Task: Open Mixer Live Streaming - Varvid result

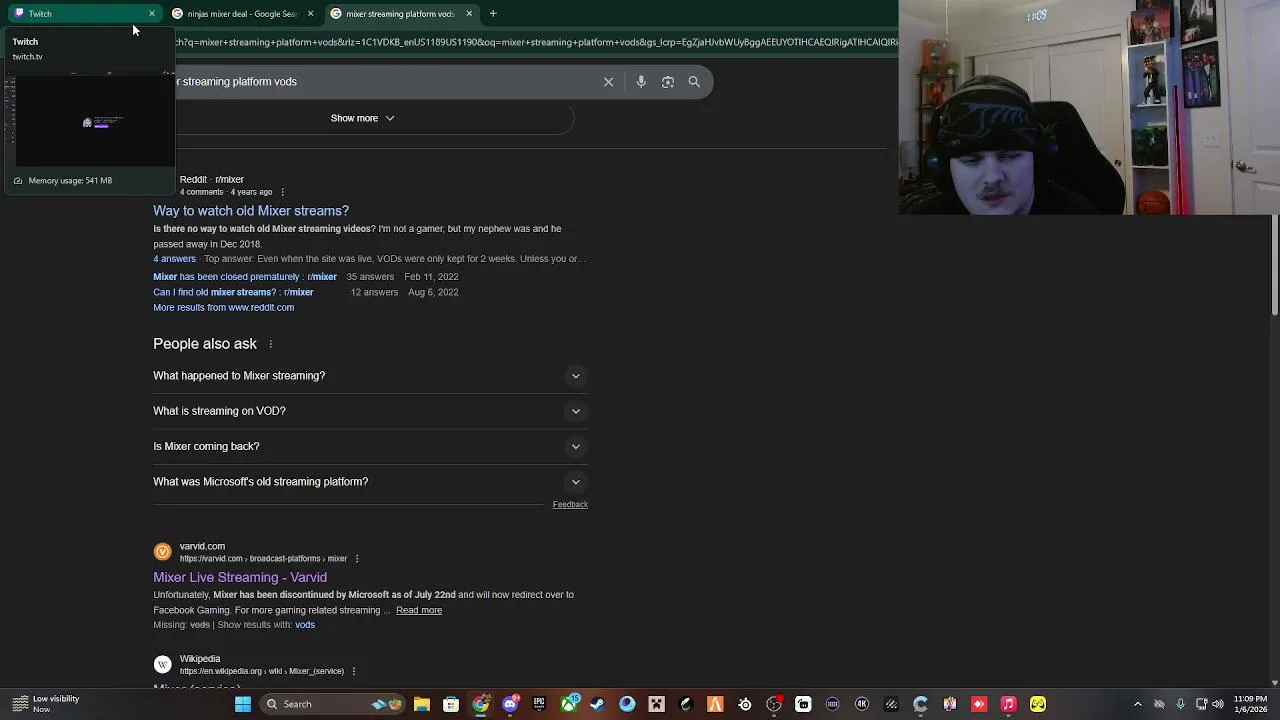Action: 240,577
